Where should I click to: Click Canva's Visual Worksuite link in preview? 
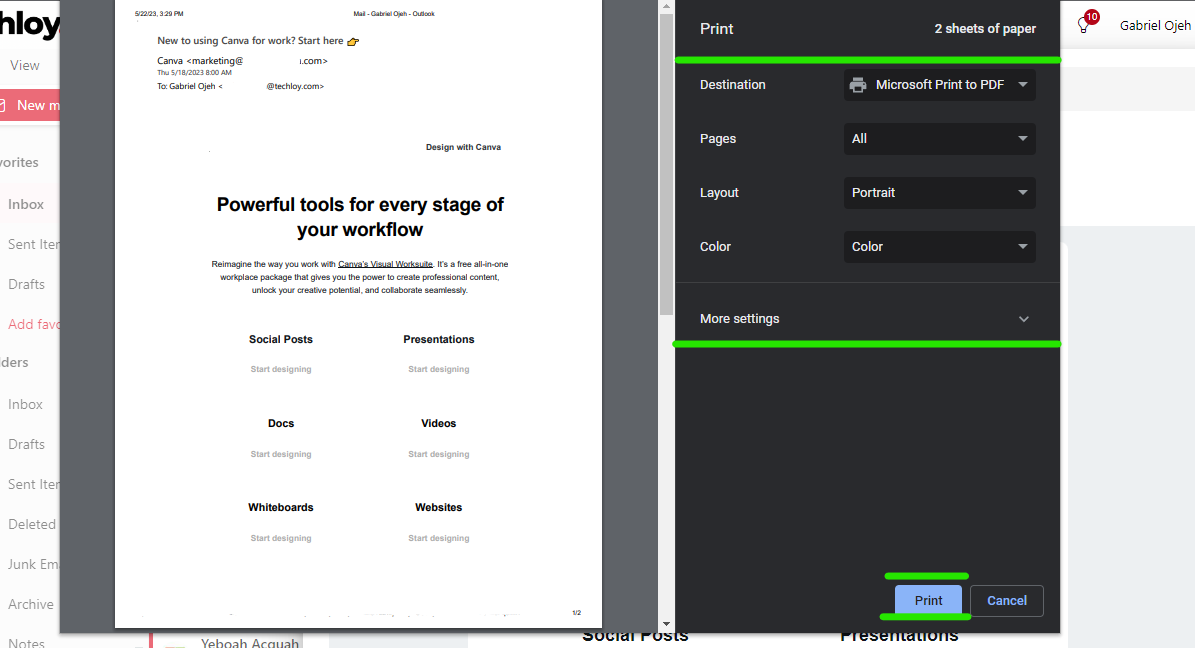pyautogui.click(x=385, y=265)
